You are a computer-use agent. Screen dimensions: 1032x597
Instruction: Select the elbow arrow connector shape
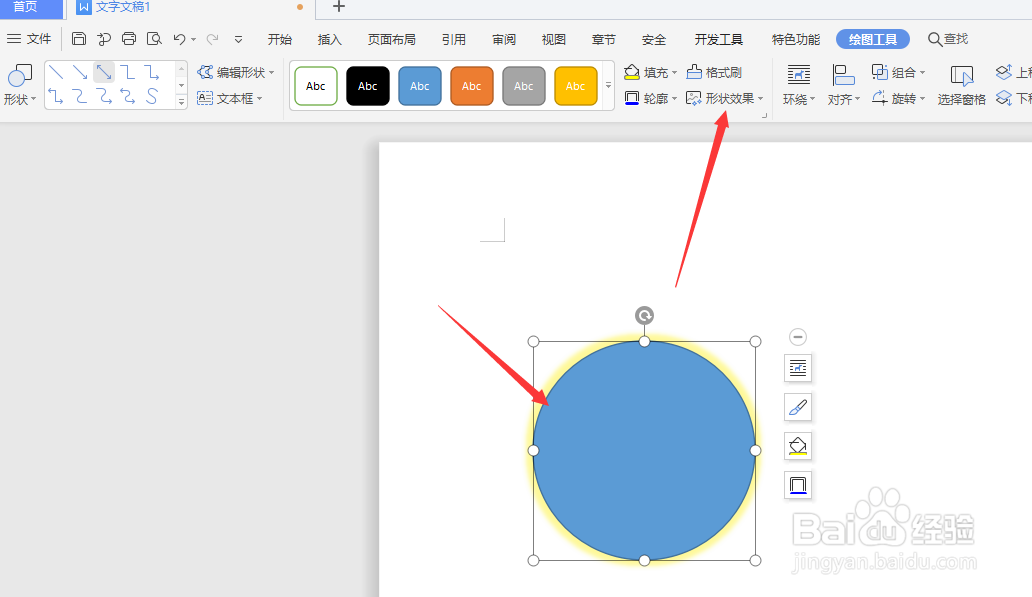point(151,72)
